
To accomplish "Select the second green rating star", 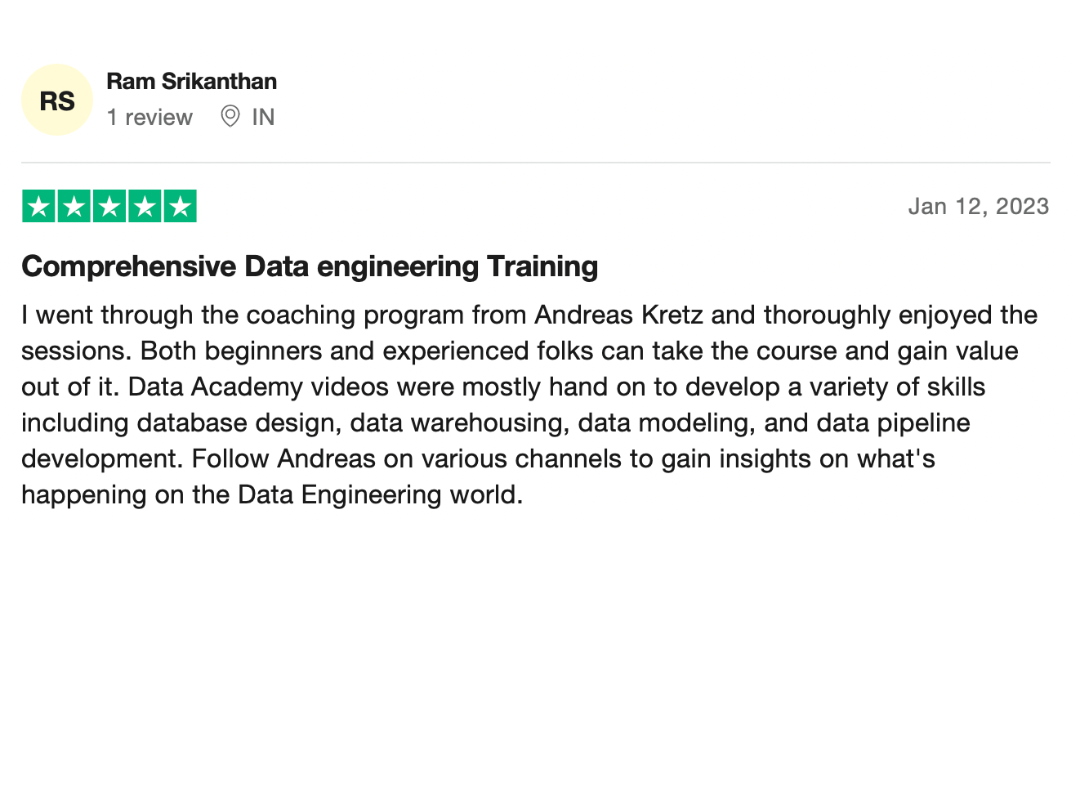I will click(74, 206).
